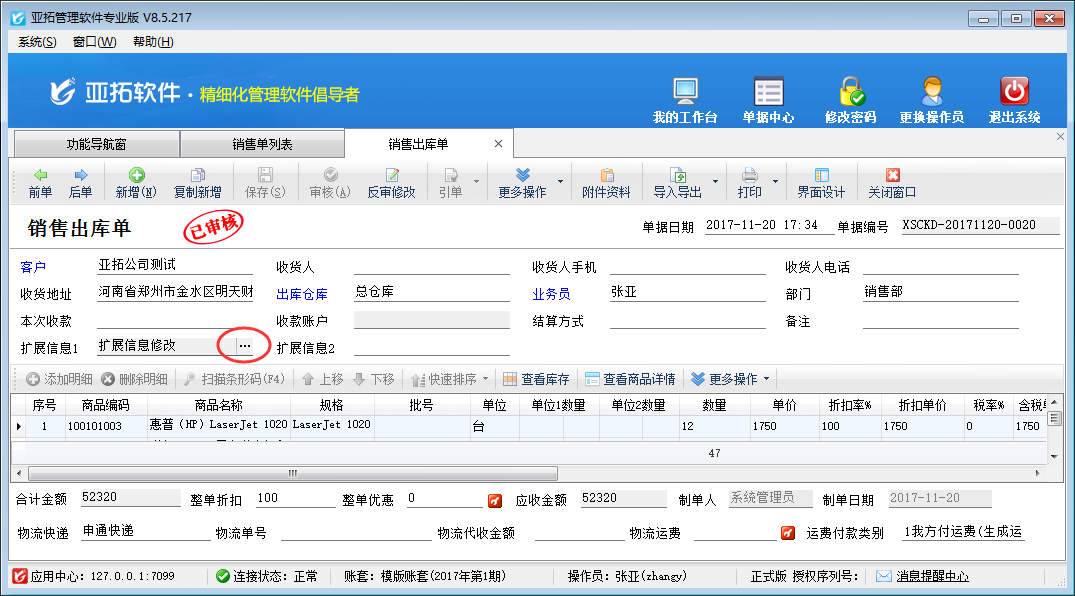Open the 界面设计 layout designer
1075x596 pixels.
coord(821,183)
